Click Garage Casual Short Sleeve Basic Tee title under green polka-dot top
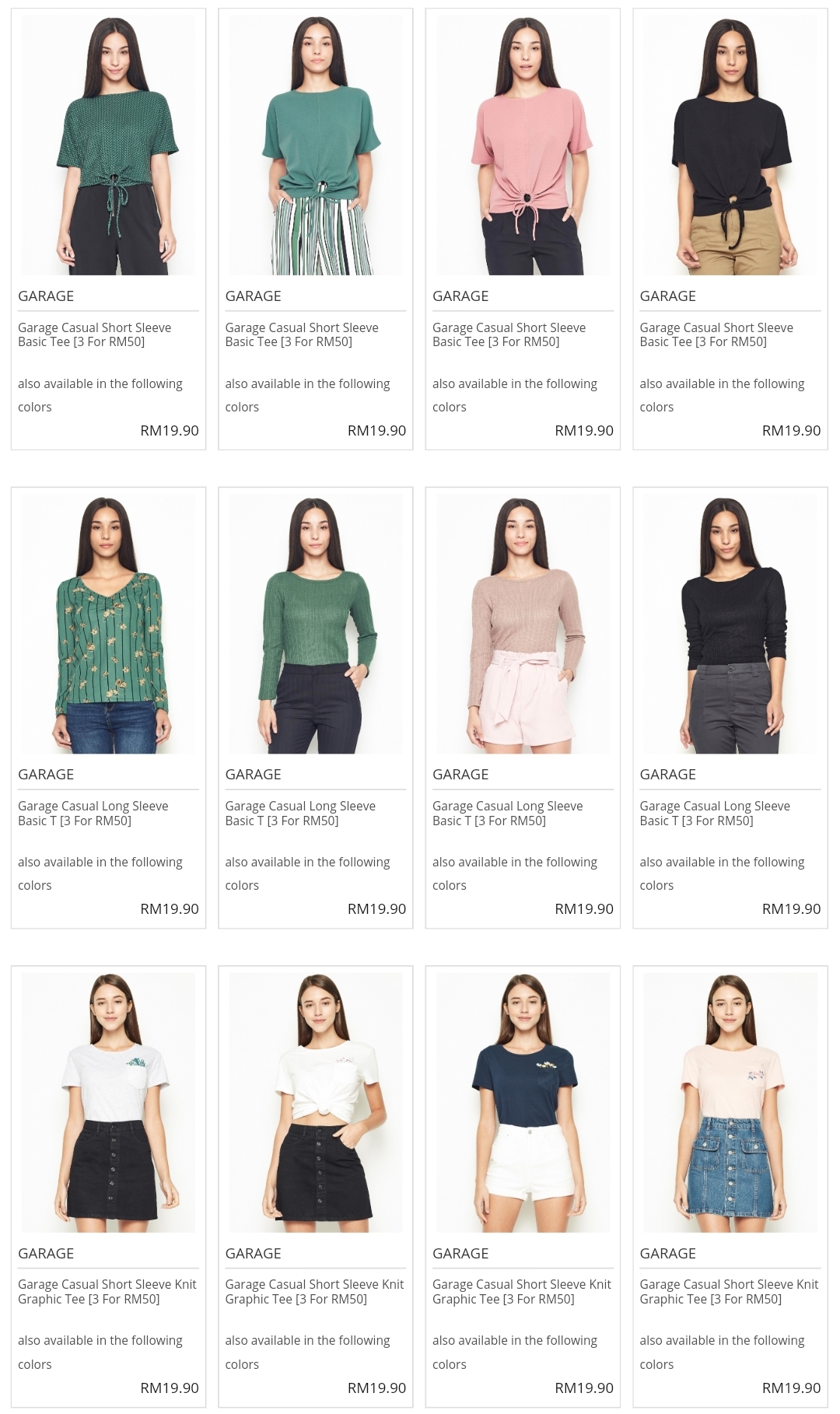The width and height of the screenshot is (840, 1414). 95,335
